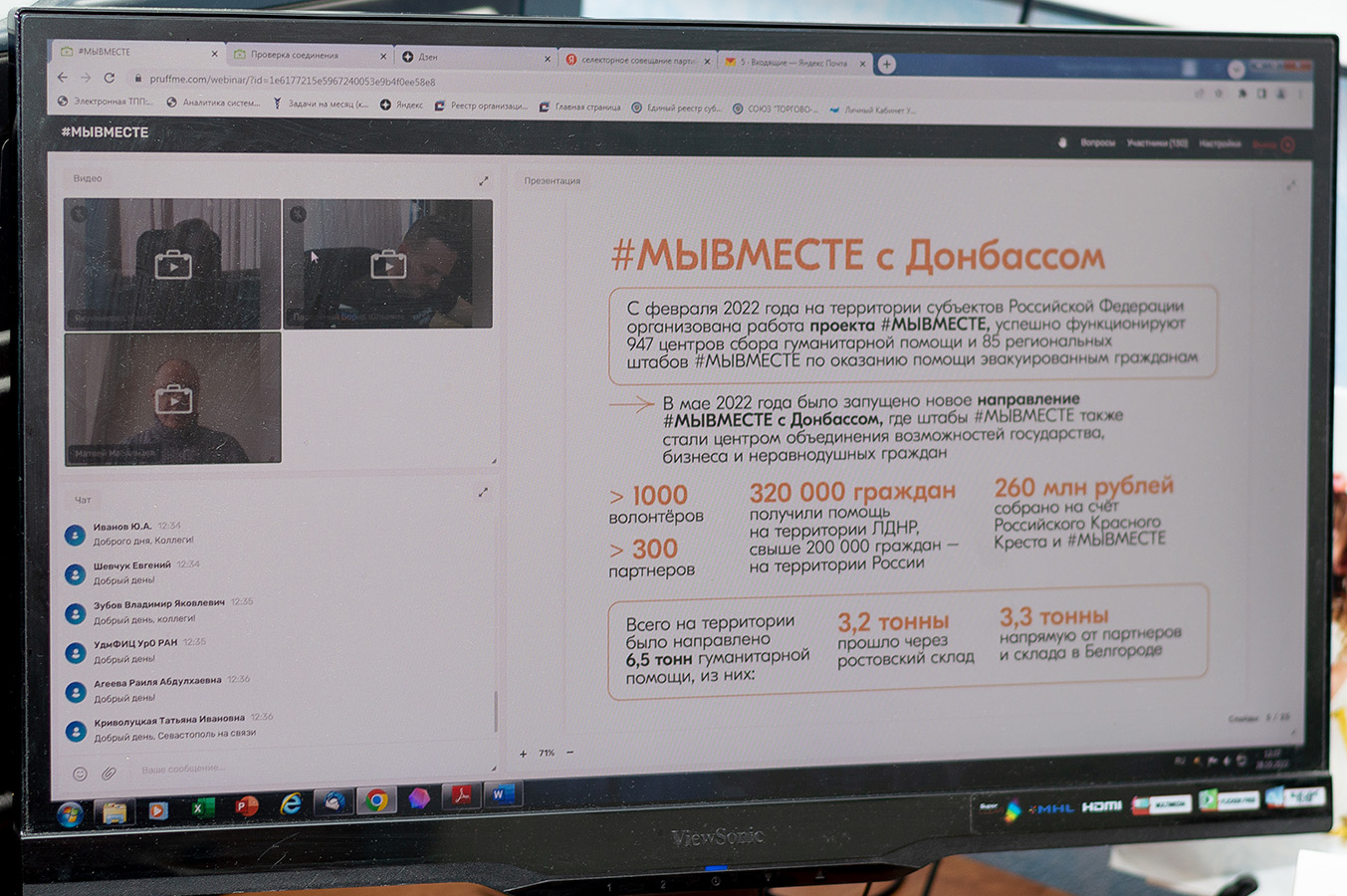This screenshot has width=1347, height=896.
Task: Open Adobe Acrobat from the taskbar
Action: point(462,796)
